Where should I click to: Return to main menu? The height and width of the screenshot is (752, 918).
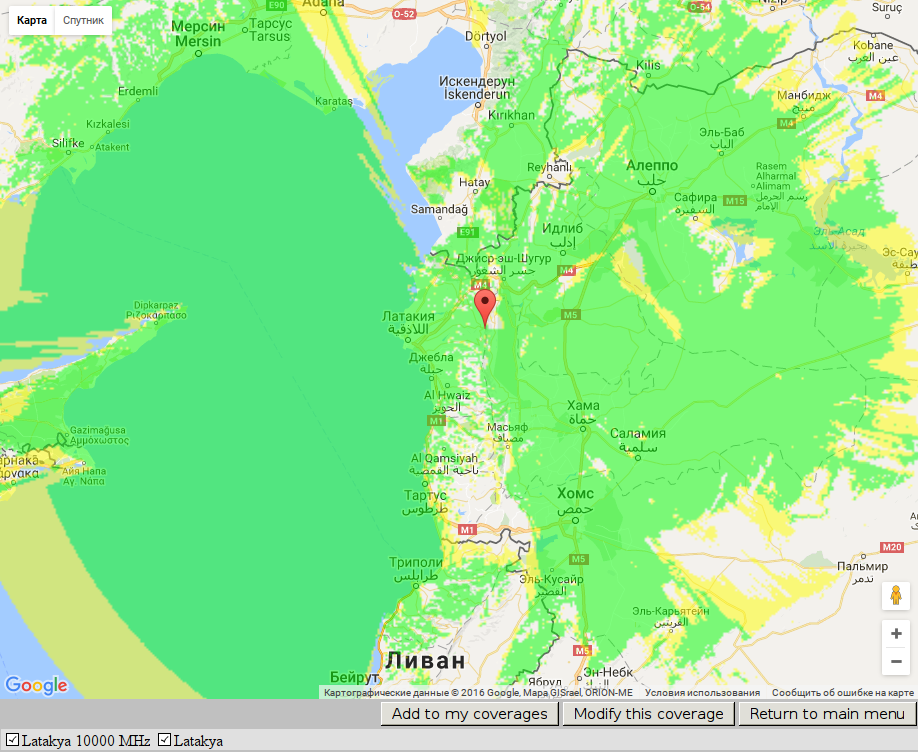coord(827,714)
